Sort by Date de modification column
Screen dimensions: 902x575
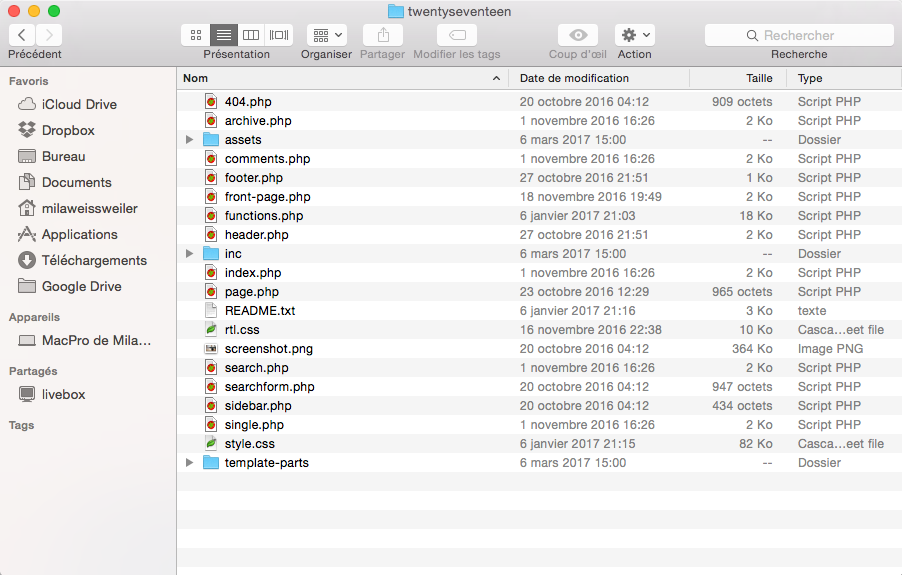(599, 78)
